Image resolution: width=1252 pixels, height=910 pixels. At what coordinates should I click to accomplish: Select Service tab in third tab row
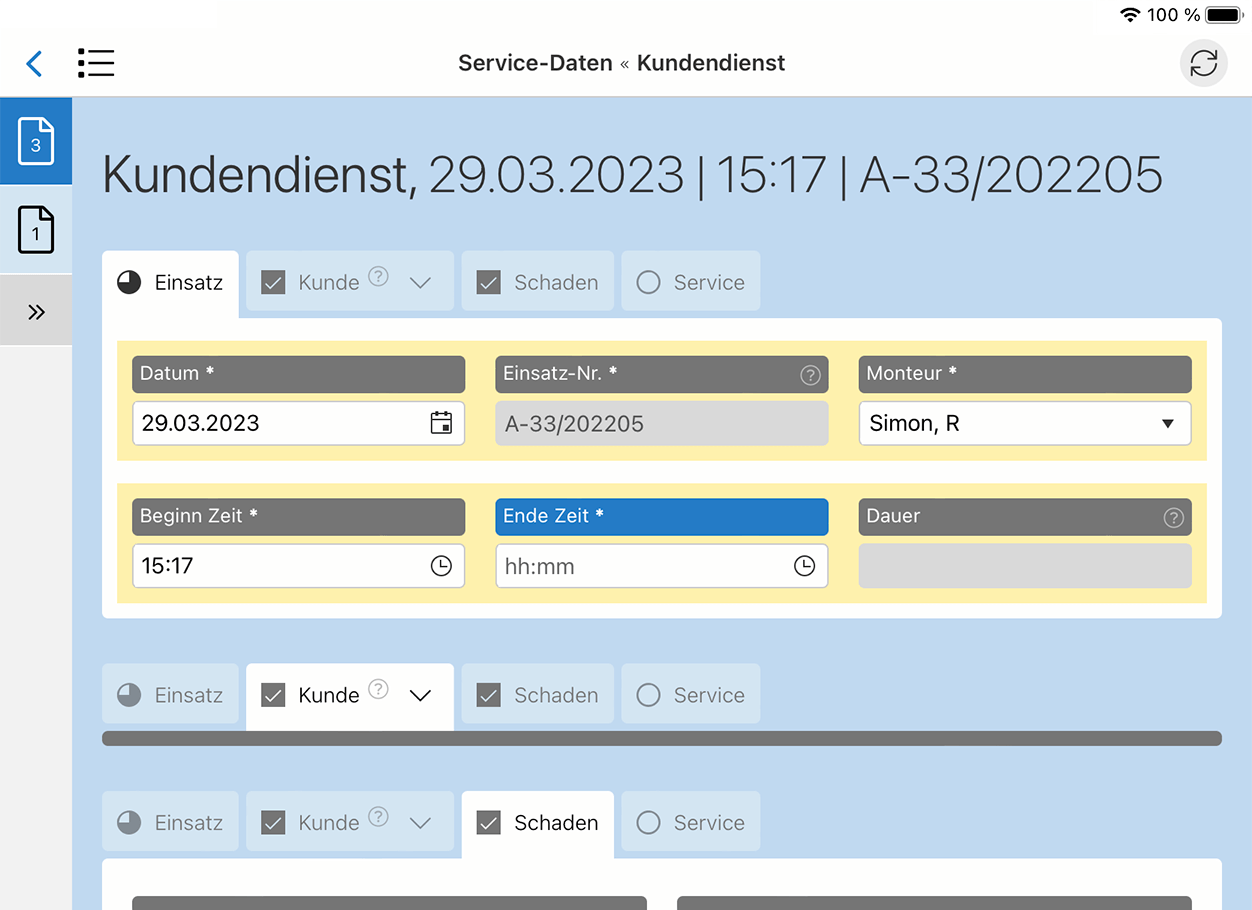point(691,823)
